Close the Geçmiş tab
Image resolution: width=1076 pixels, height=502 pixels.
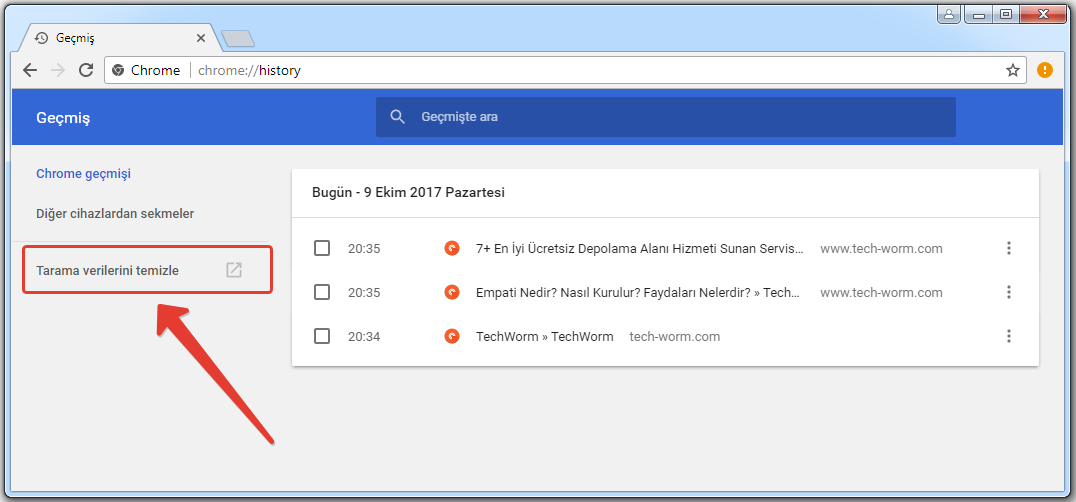coord(201,38)
